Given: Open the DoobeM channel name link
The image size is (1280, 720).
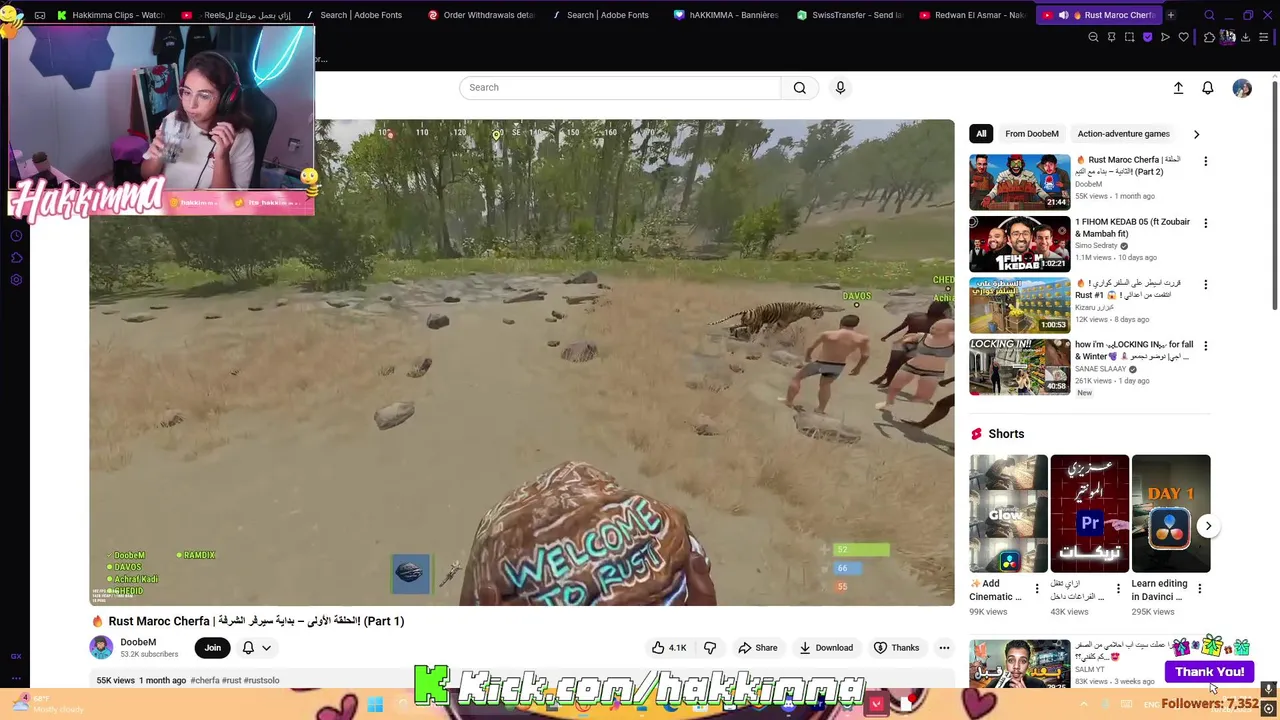Looking at the screenshot, I should pyautogui.click(x=138, y=642).
